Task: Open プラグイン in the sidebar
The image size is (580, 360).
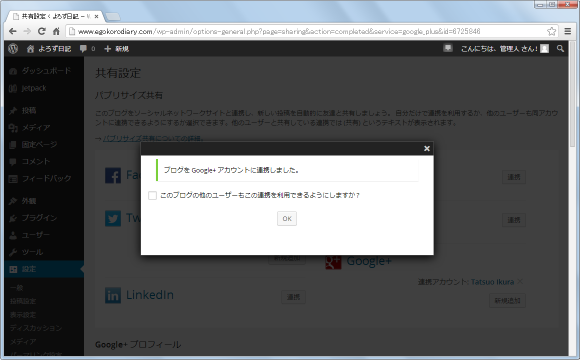Action: [x=44, y=218]
